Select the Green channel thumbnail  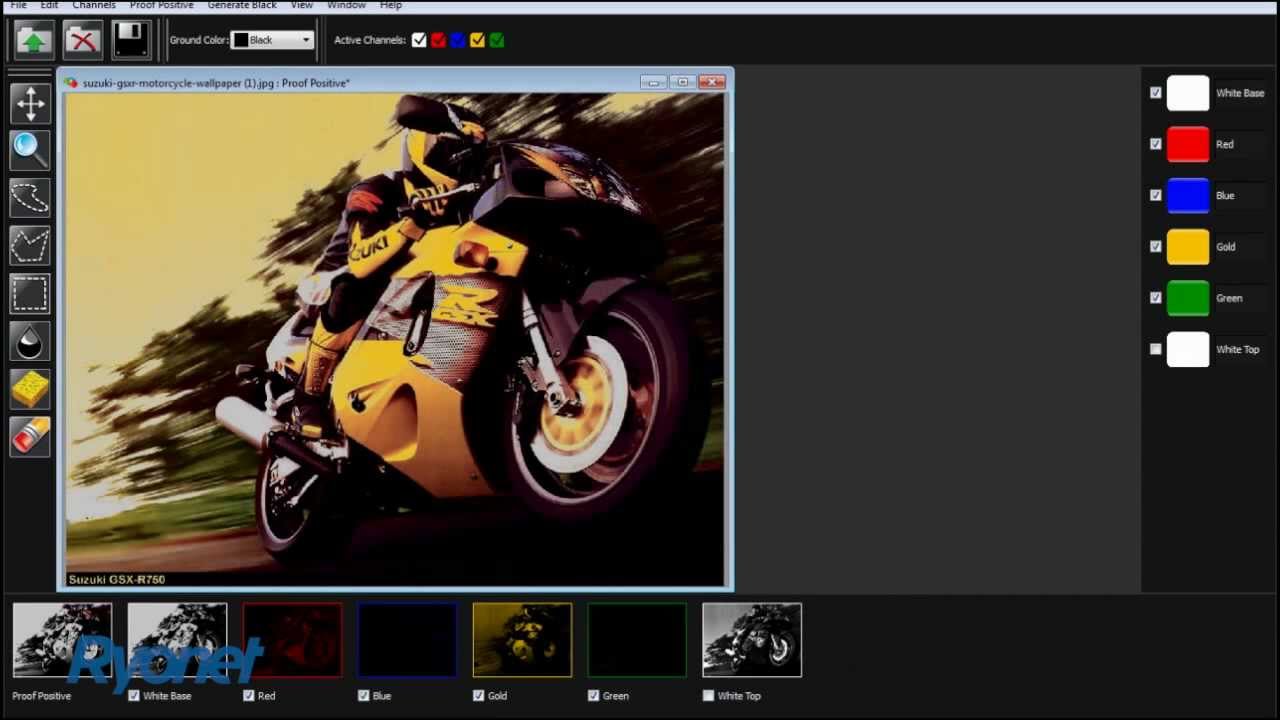click(637, 640)
